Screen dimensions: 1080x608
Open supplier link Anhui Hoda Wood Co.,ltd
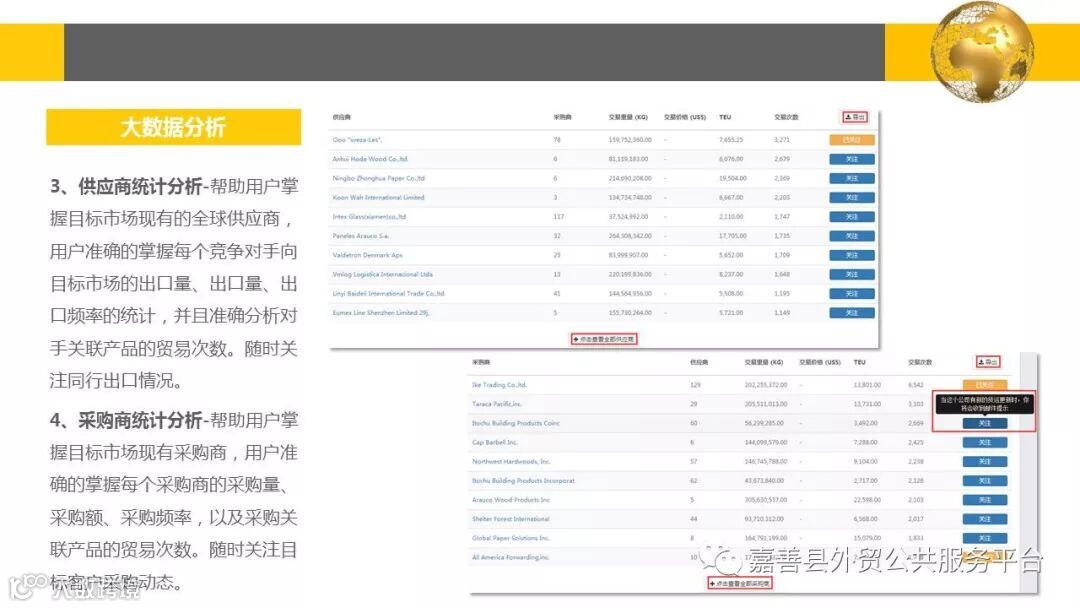pyautogui.click(x=370, y=159)
